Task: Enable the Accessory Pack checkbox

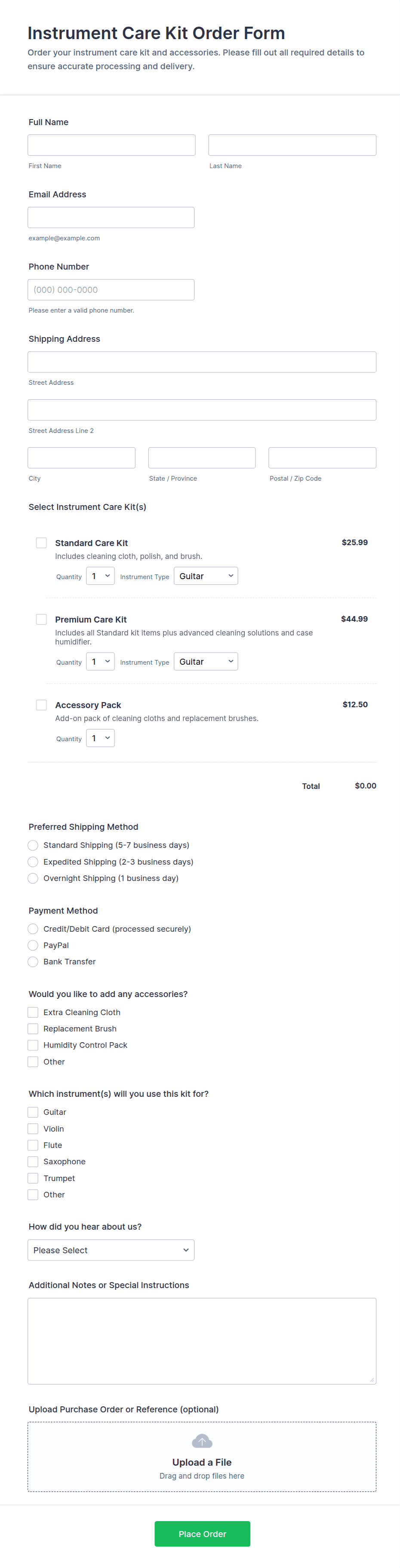Action: tap(41, 705)
